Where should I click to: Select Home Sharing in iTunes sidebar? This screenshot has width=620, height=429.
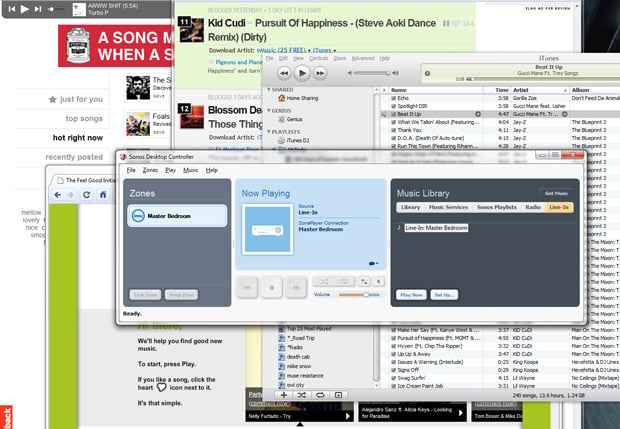click(299, 98)
